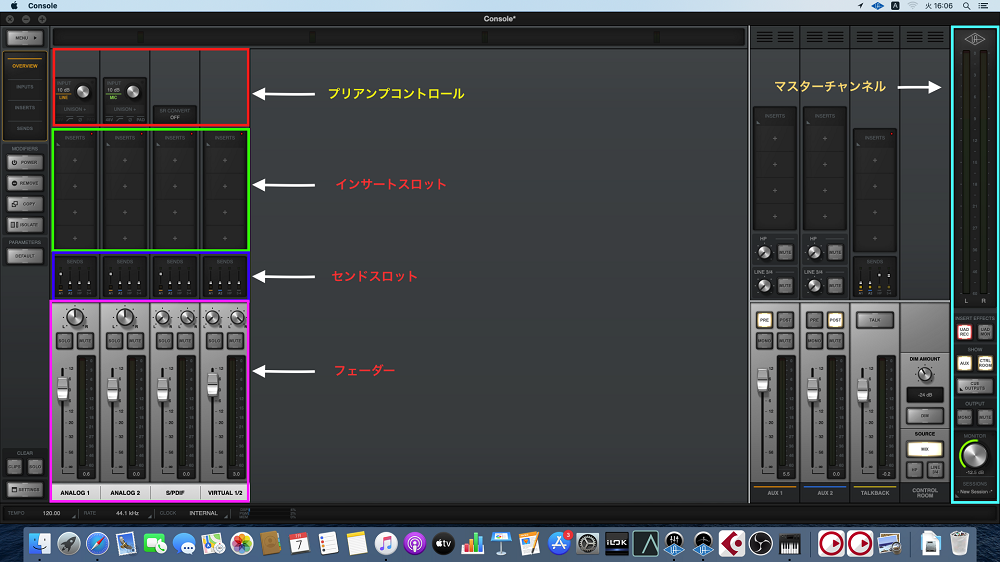
Task: Click Analog 2 input gain knob
Action: coord(133,92)
